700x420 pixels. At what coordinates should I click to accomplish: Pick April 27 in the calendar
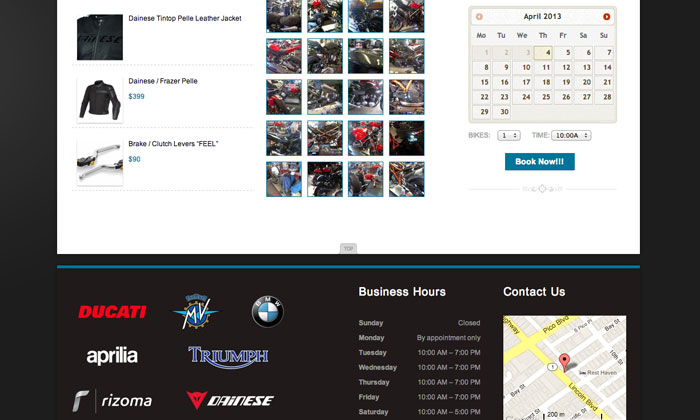click(585, 97)
